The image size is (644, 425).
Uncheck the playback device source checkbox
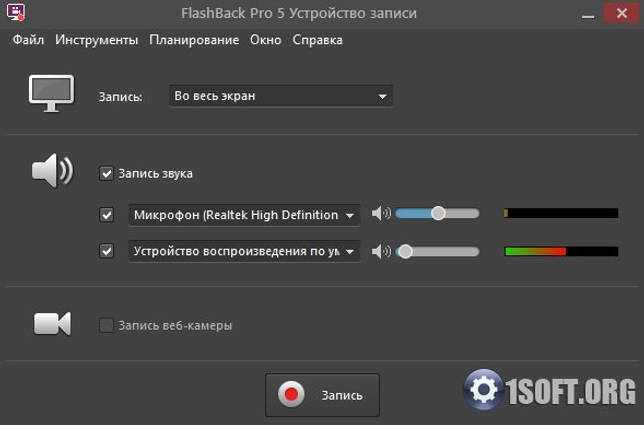[107, 250]
